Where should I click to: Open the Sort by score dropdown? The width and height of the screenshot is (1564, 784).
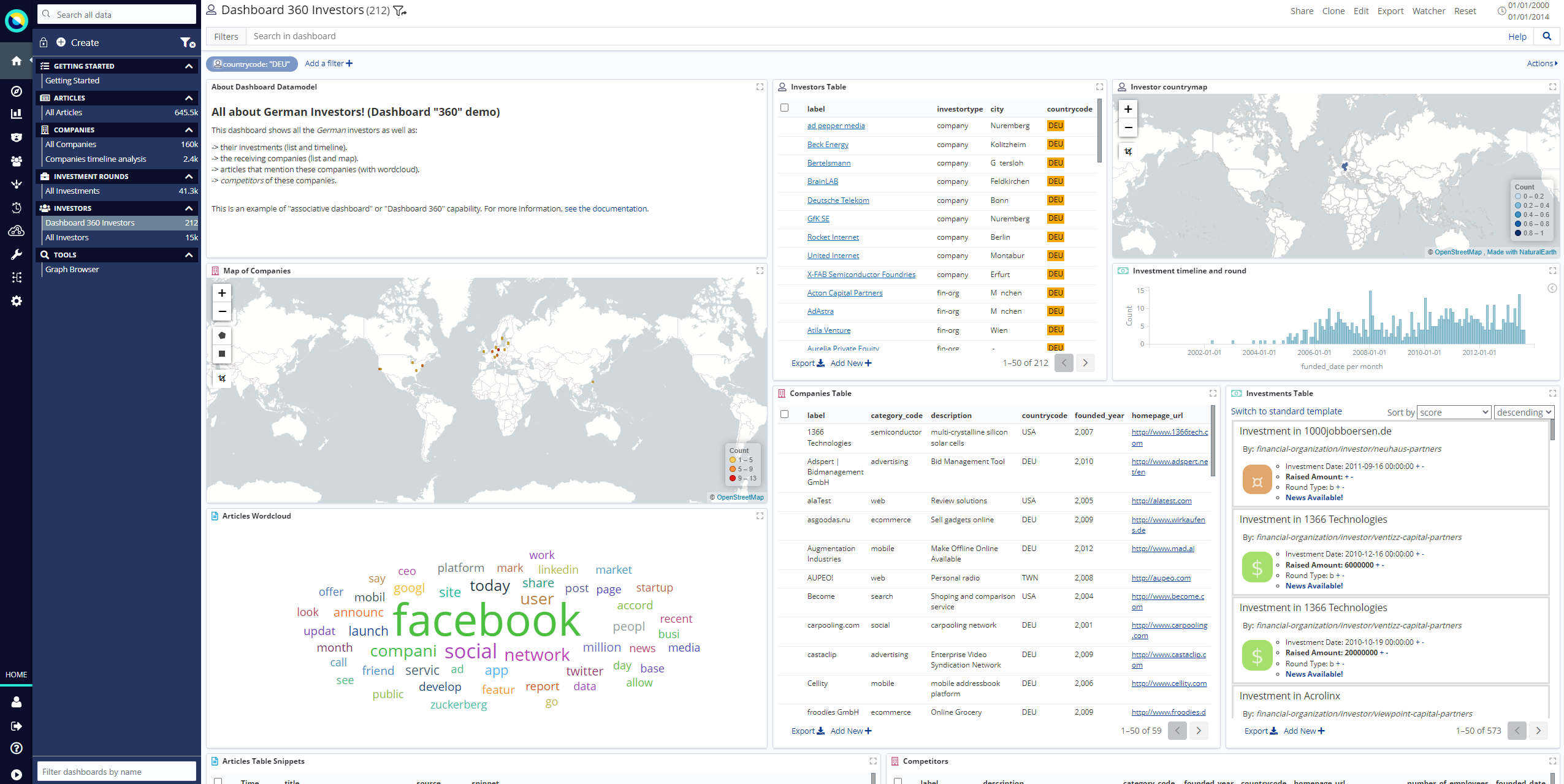click(1454, 412)
